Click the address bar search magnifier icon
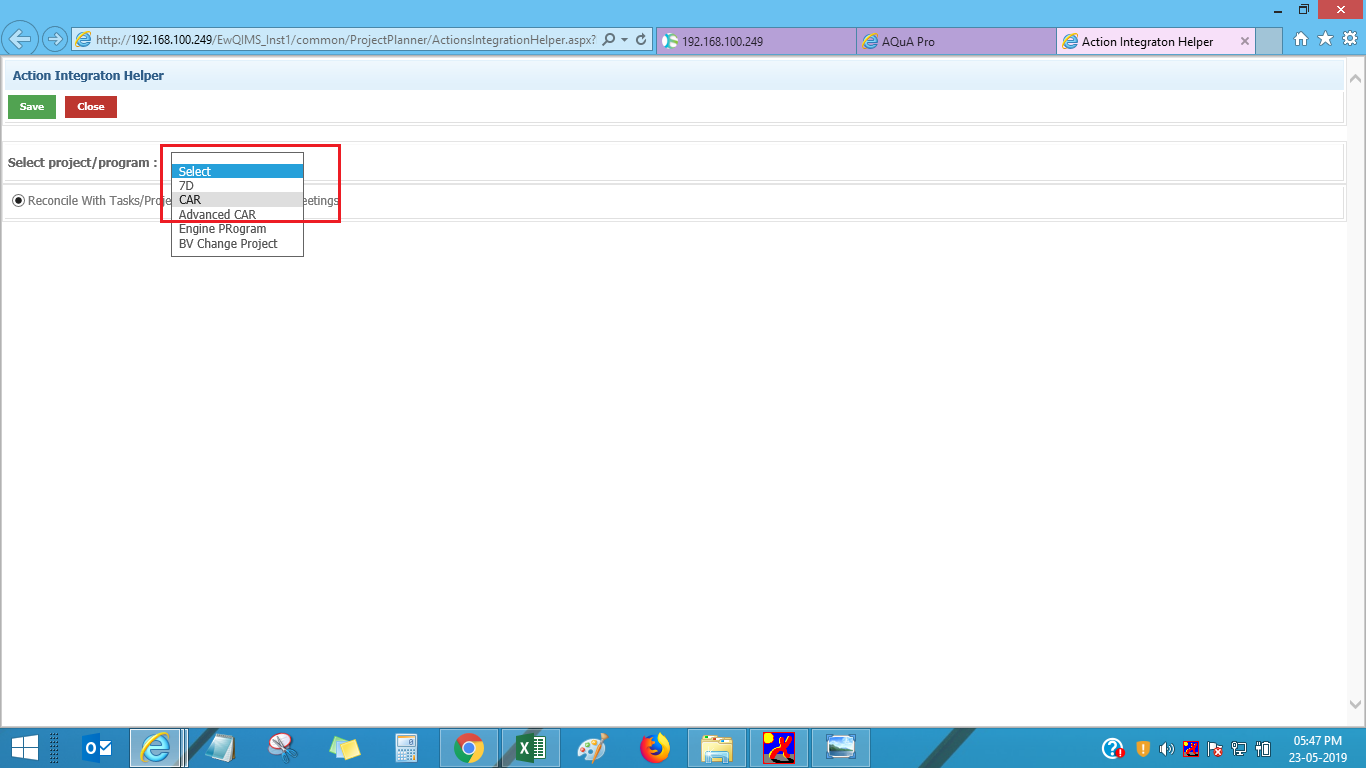 [608, 40]
